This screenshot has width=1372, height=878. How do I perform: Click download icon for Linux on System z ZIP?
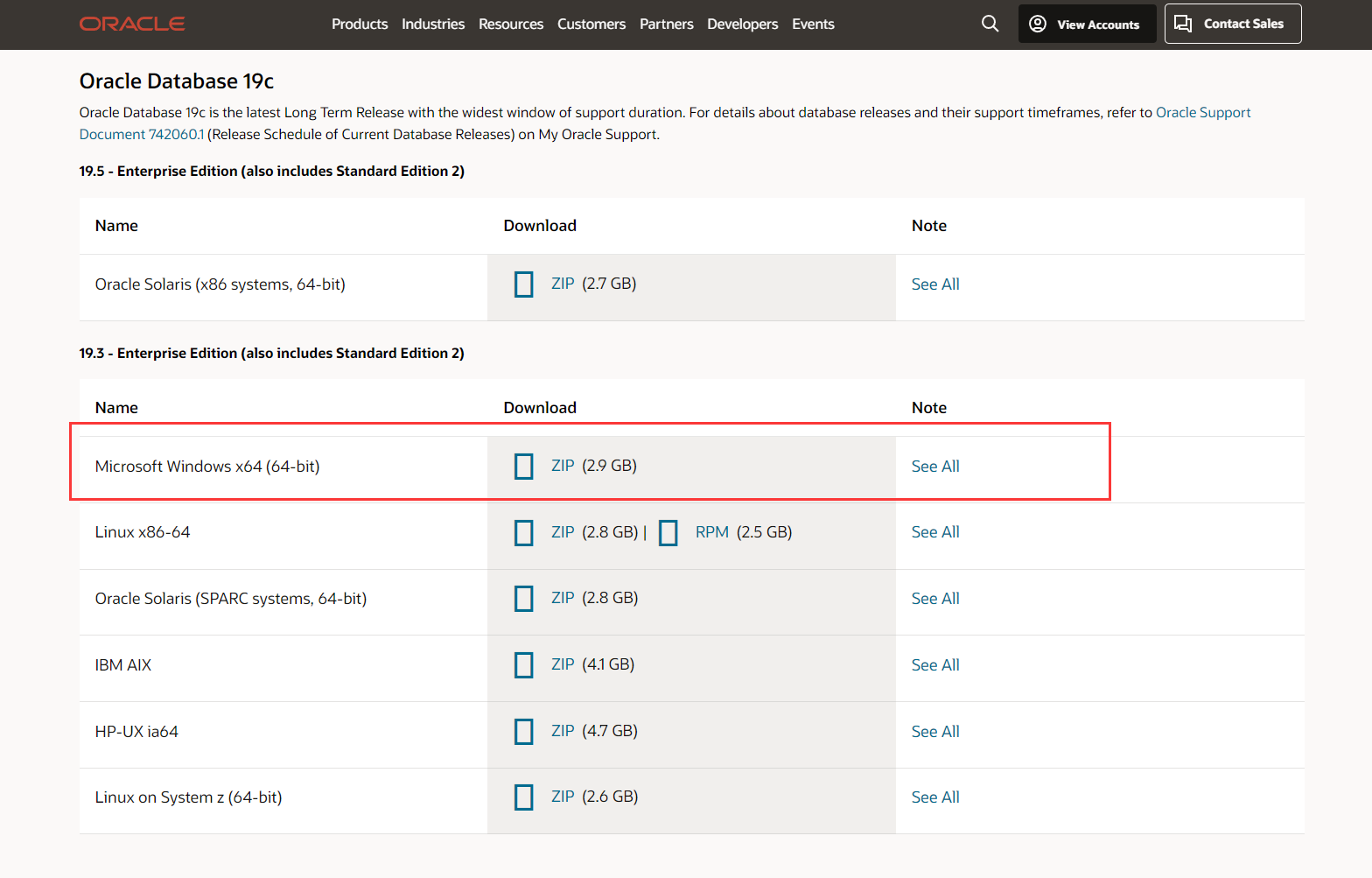point(524,797)
